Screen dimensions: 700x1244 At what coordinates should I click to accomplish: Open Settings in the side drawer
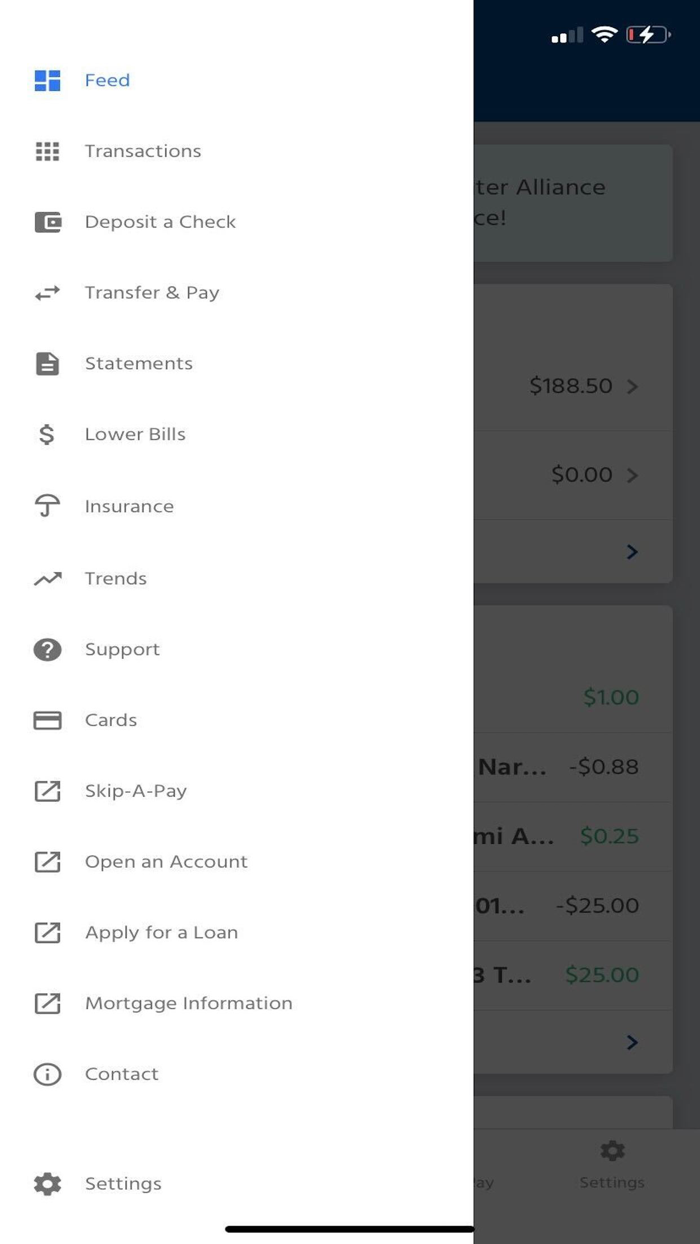[x=122, y=1184]
